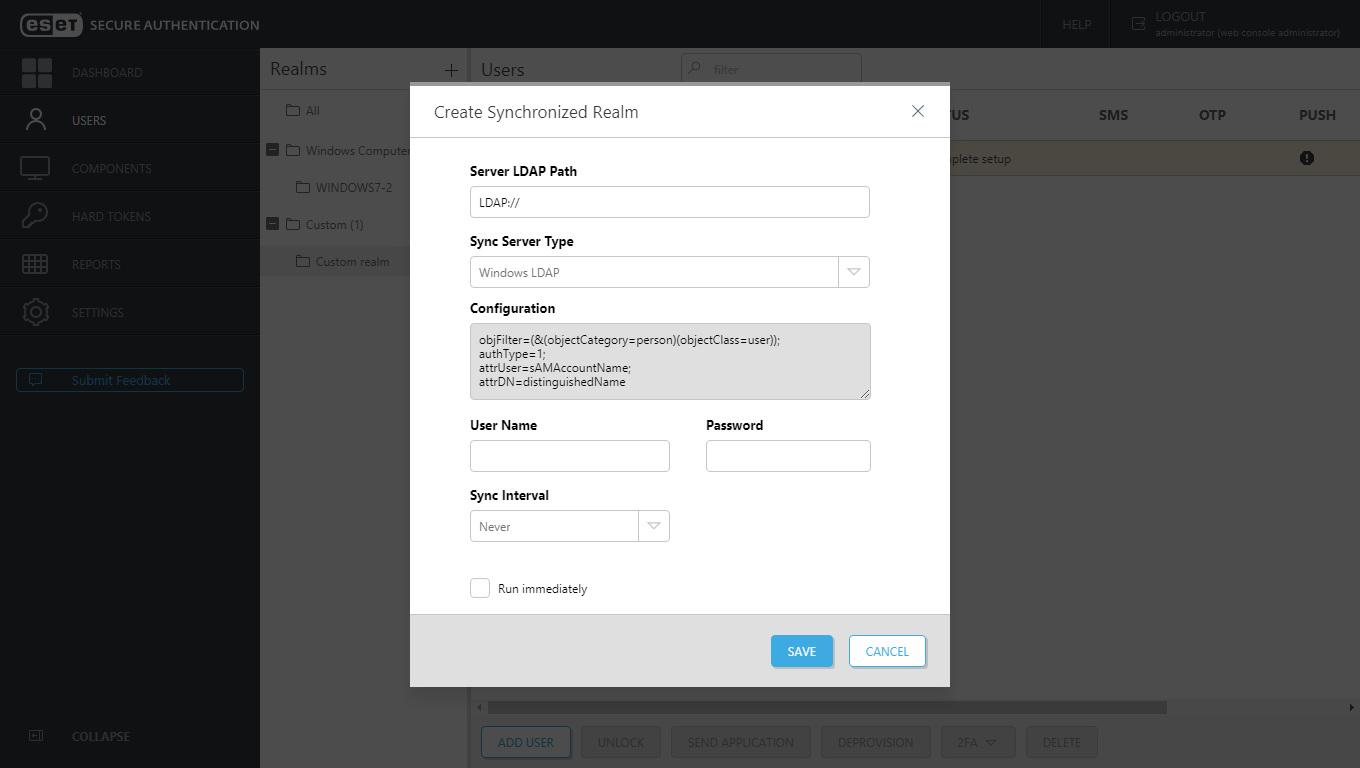Close the Create Synchronized Realm dialog
The height and width of the screenshot is (768, 1360).
(917, 111)
